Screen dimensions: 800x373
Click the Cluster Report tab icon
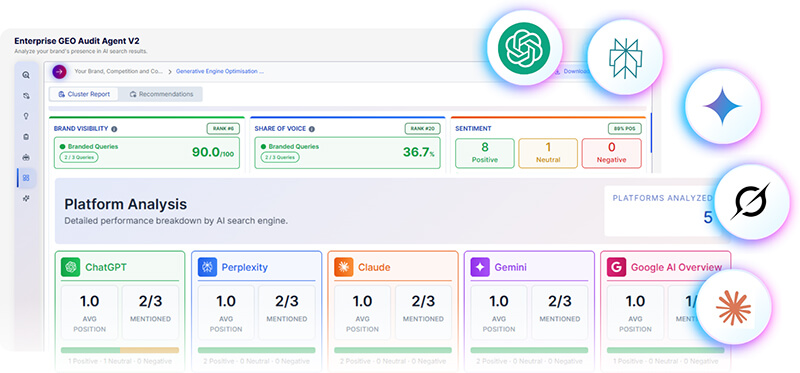coord(62,94)
